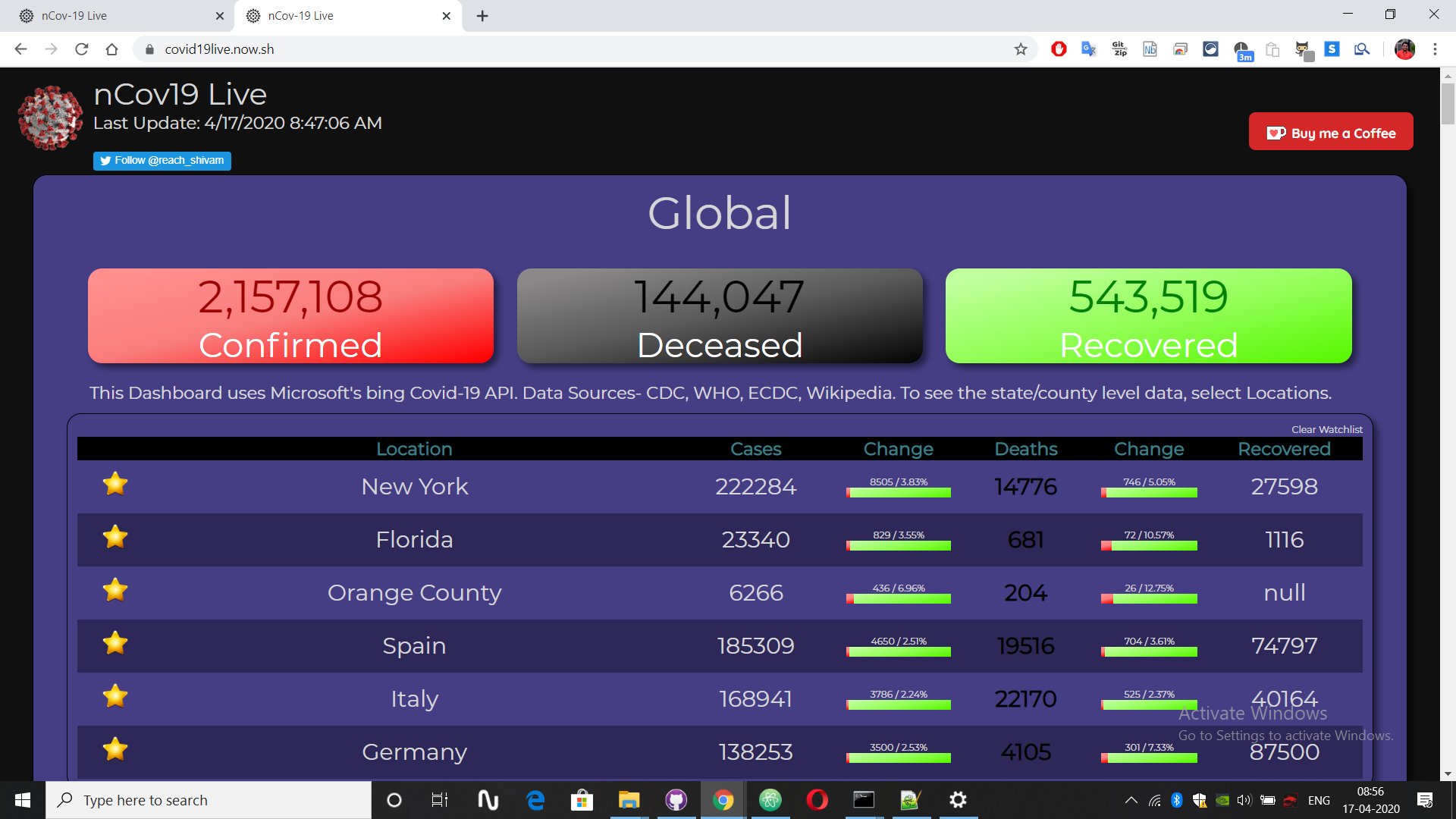Bookmark this page with the star icon

pos(1021,49)
